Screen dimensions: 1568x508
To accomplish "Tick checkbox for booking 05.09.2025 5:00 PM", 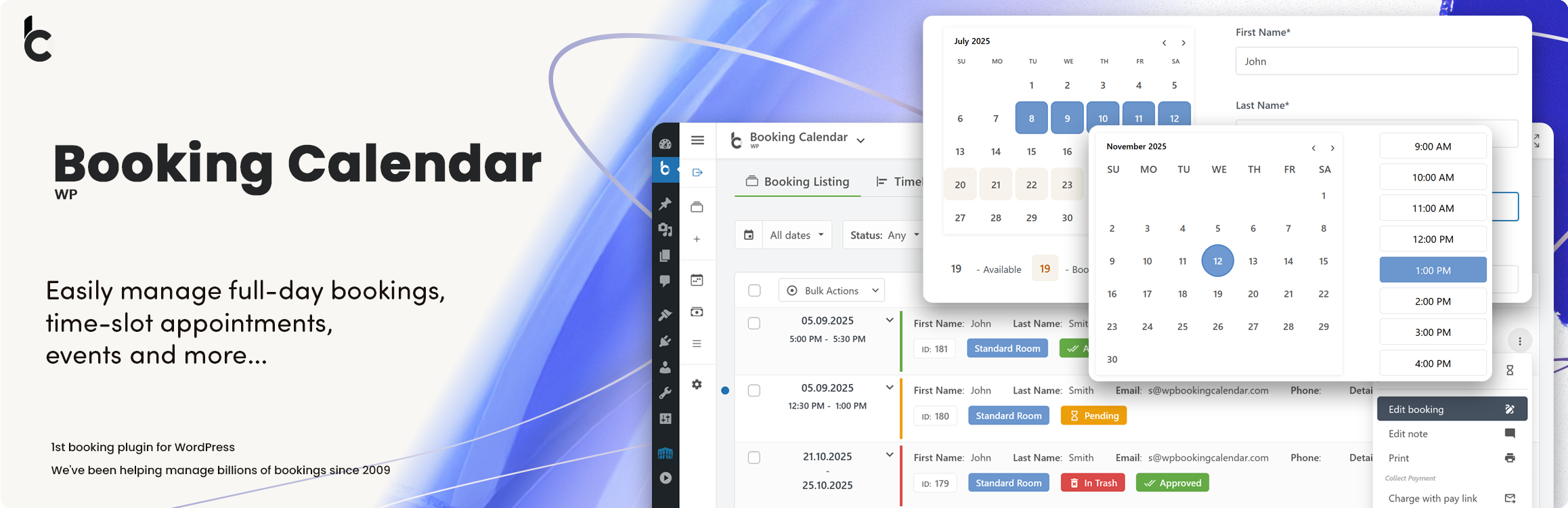I will (x=754, y=324).
